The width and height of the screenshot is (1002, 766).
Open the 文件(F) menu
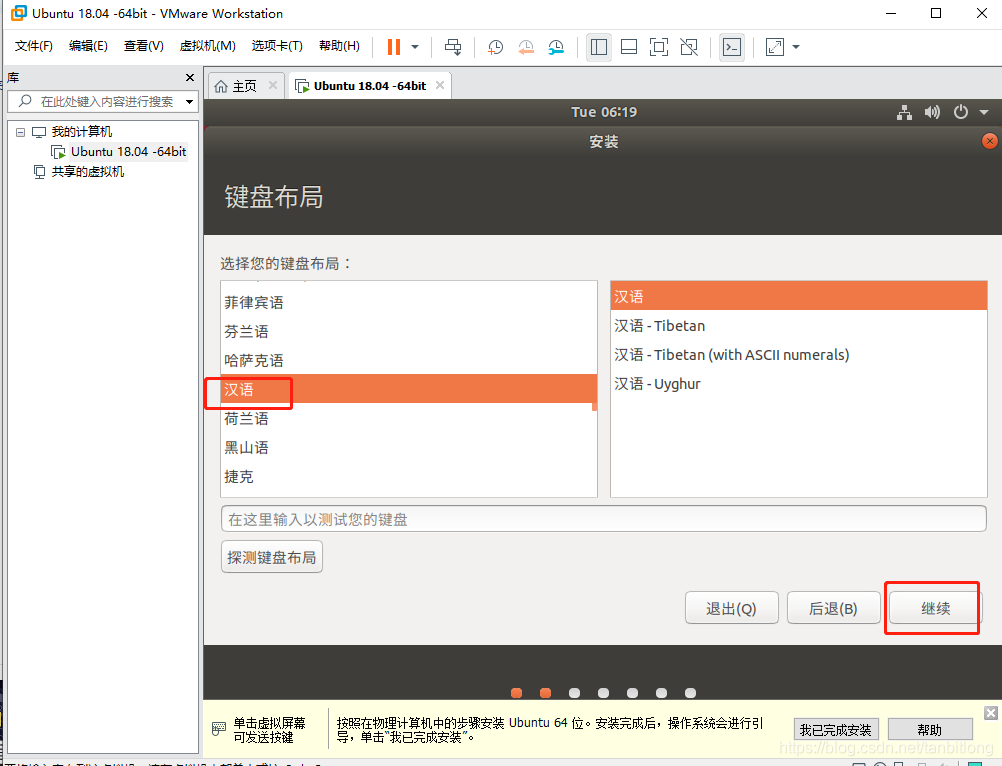(x=33, y=46)
